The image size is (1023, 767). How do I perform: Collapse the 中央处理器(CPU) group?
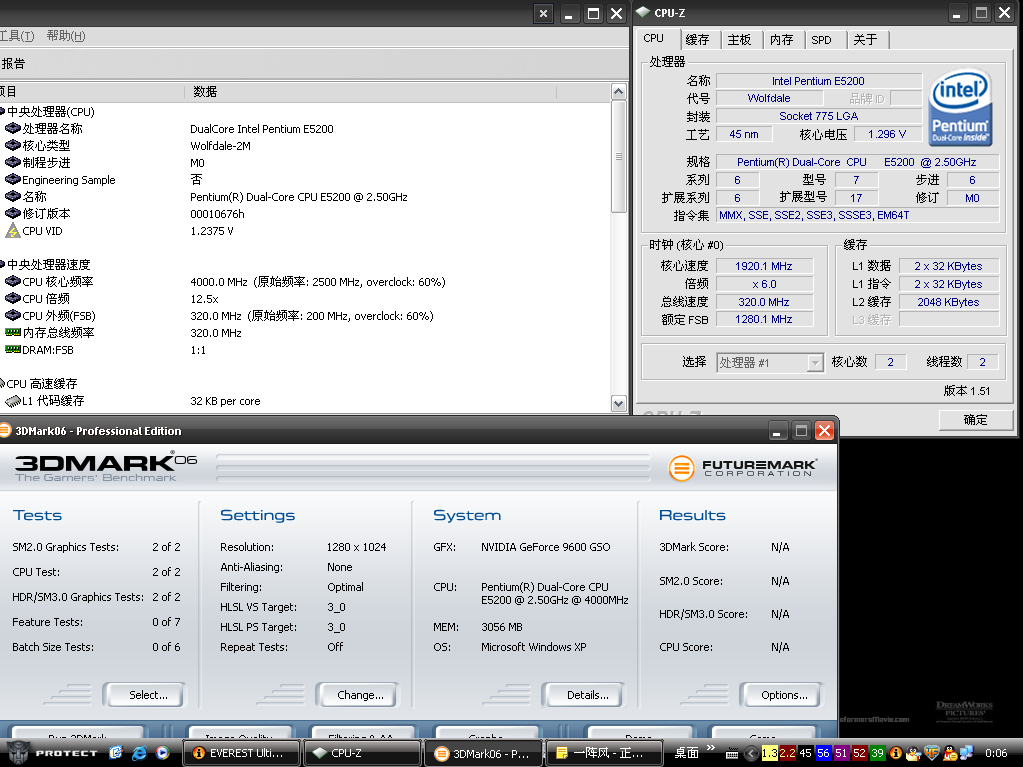click(x=2, y=112)
